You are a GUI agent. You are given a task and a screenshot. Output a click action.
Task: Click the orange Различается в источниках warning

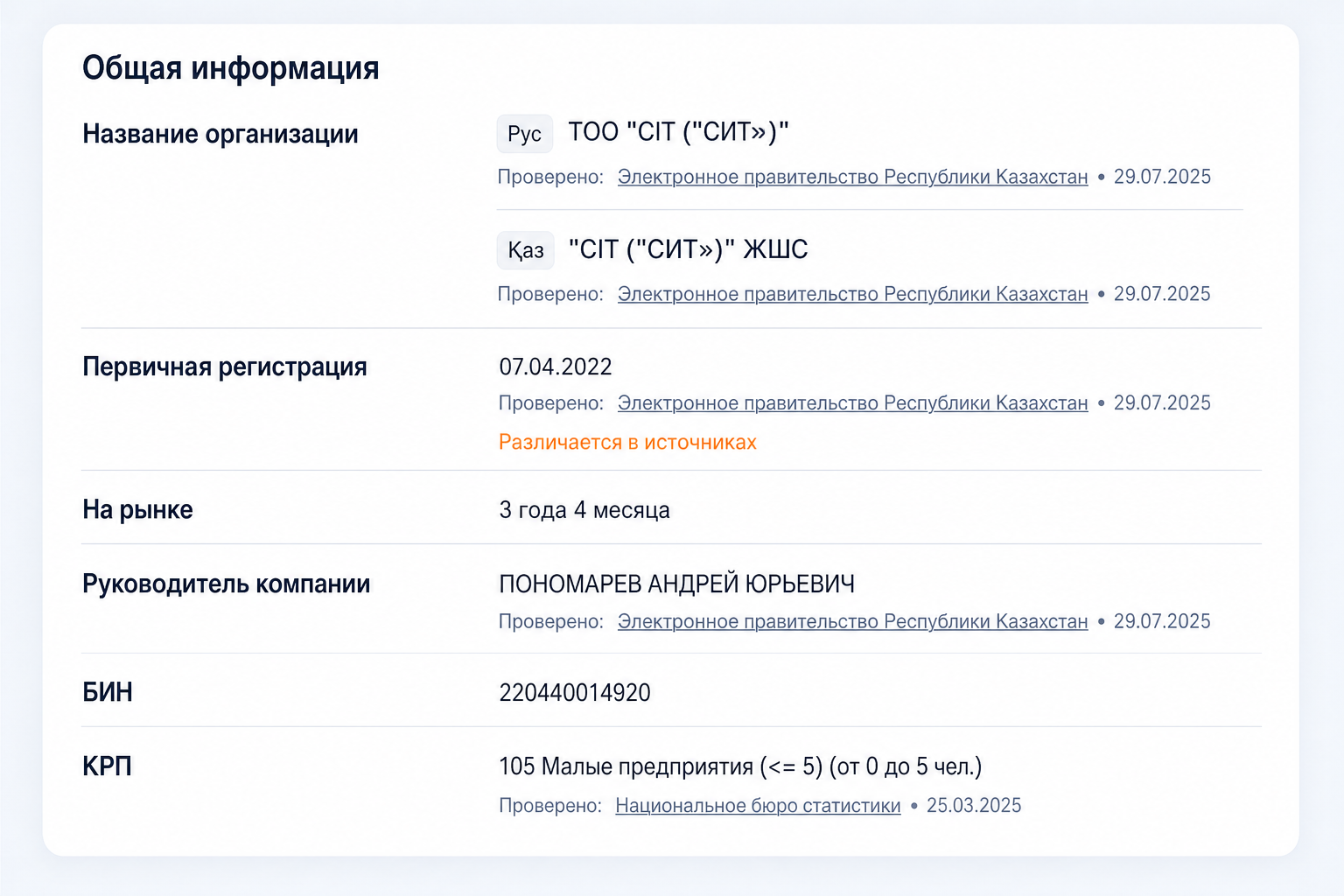pyautogui.click(x=627, y=442)
